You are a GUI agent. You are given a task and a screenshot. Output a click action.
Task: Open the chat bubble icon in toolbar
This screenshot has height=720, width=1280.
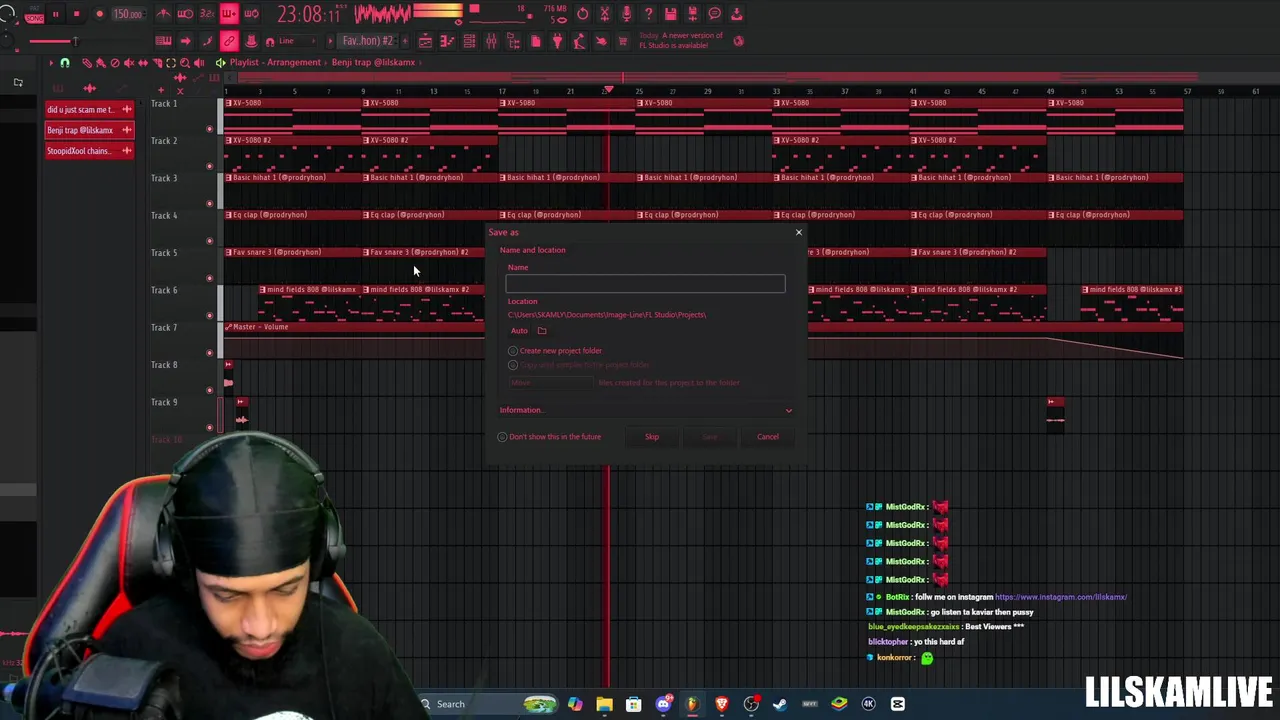click(x=715, y=14)
